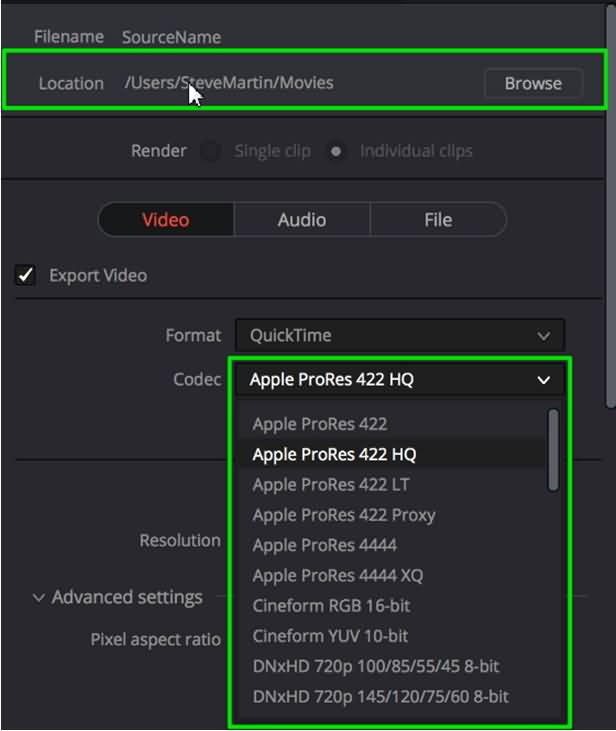Select Apple ProRes 422 LT codec
616x731 pixels.
coord(331,484)
